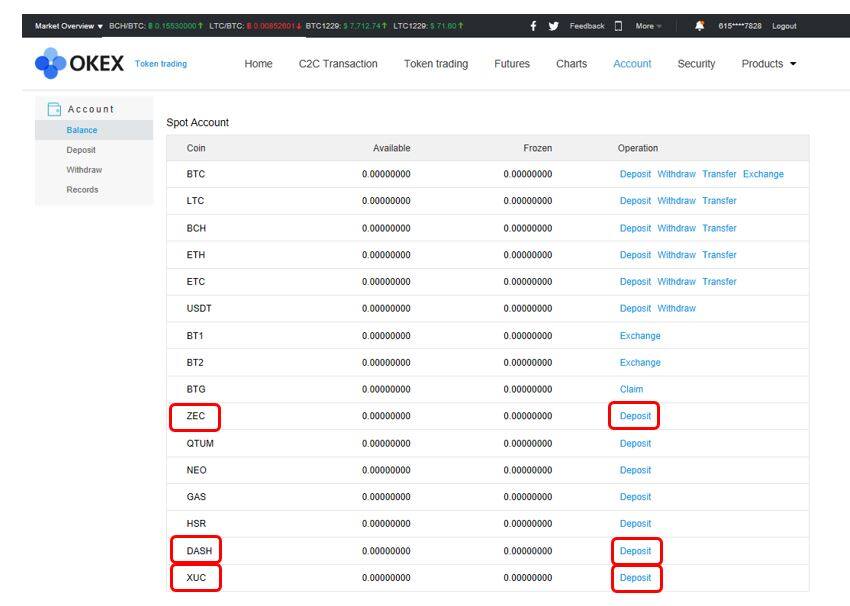Click the account number 615****7828
Viewport: 850px width, 606px height.
click(x=739, y=26)
